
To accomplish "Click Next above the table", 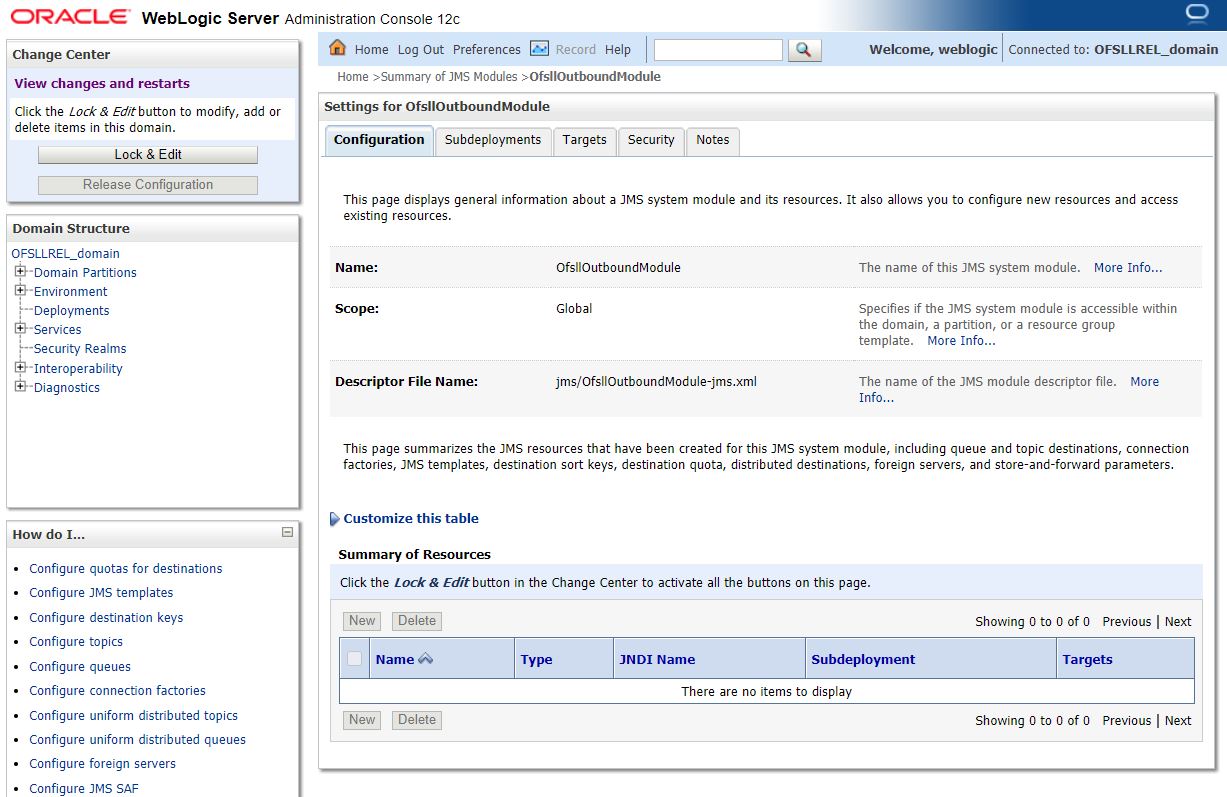I will pos(1178,621).
